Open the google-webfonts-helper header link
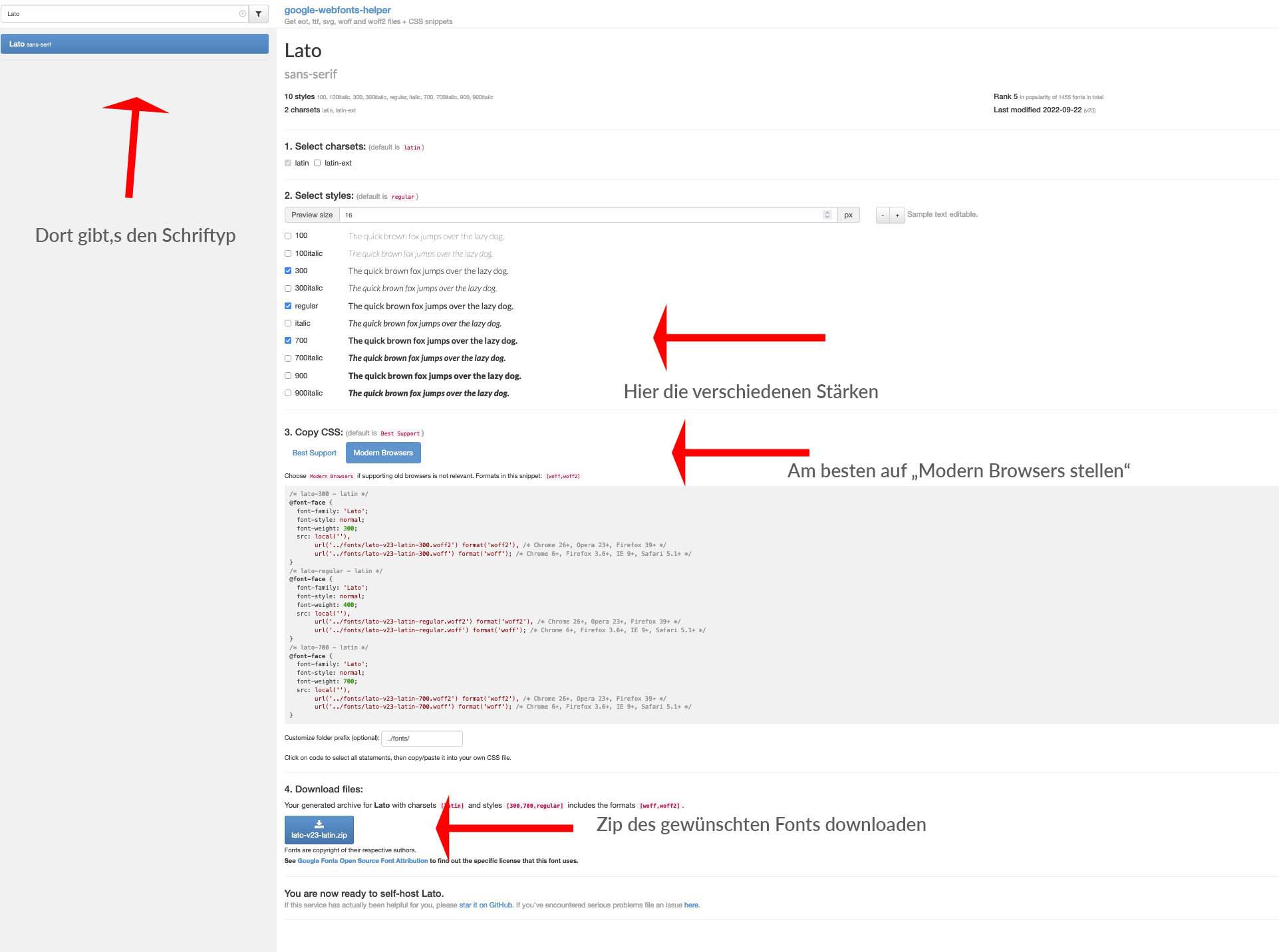1279x952 pixels. pos(337,10)
